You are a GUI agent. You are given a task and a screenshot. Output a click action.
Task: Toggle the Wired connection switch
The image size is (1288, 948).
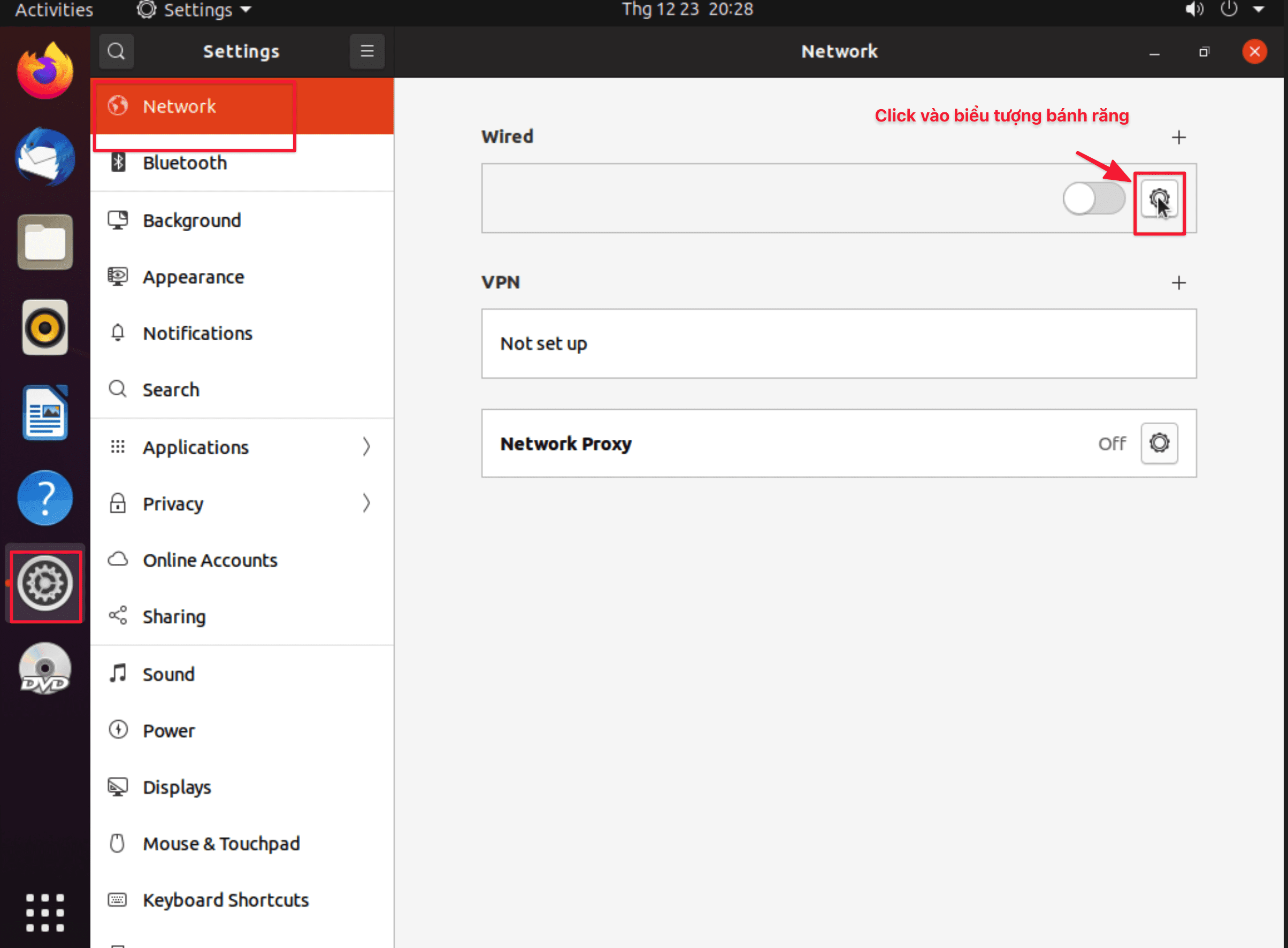[1093, 198]
